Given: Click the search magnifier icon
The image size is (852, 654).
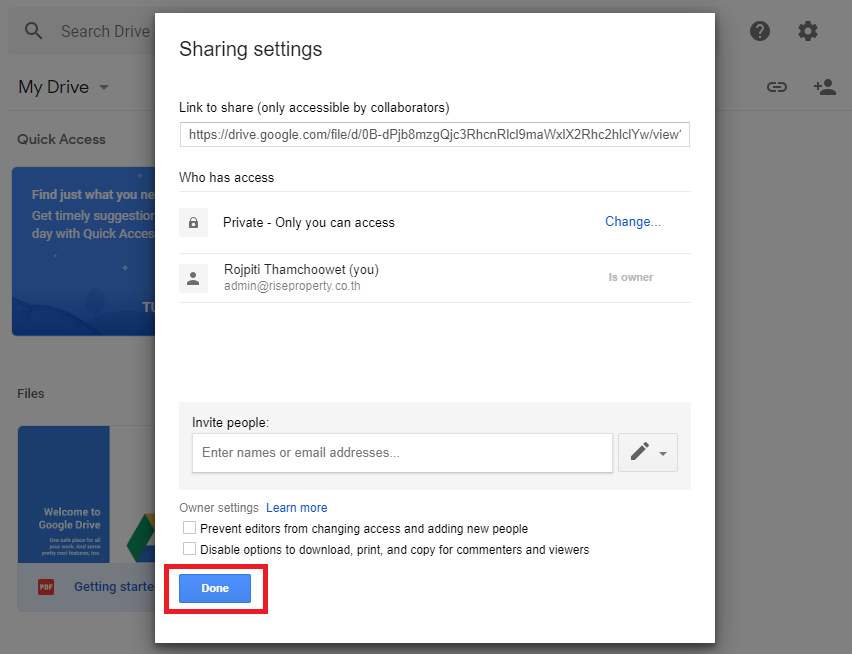Looking at the screenshot, I should tap(34, 31).
